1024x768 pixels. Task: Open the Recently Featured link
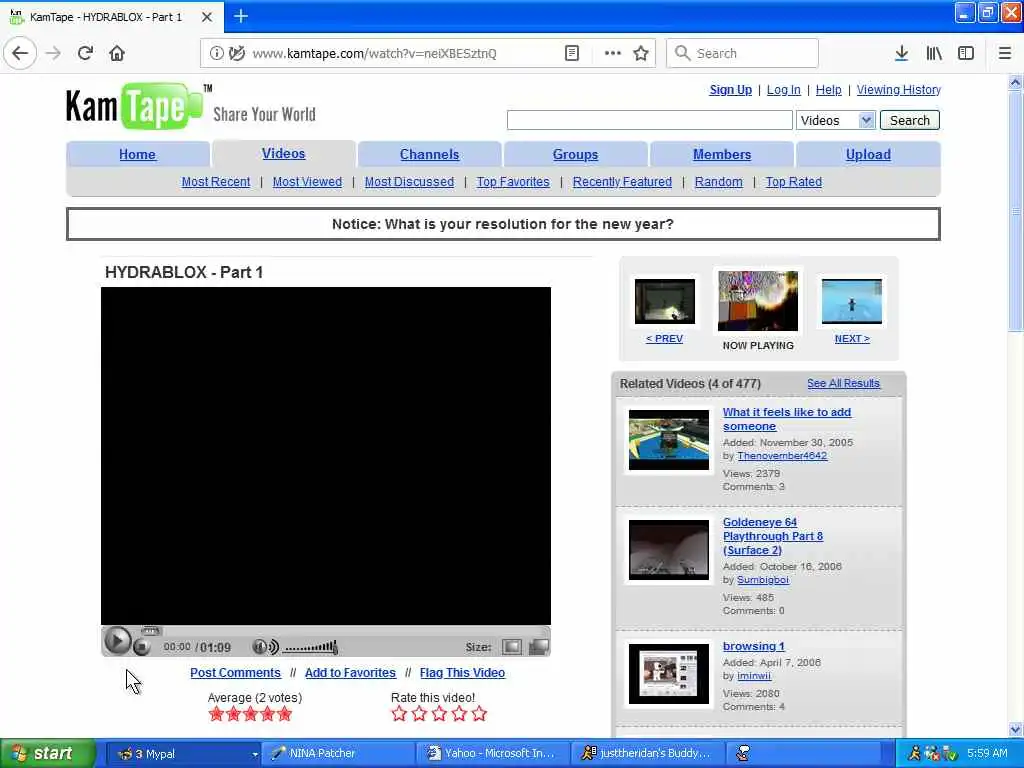click(622, 182)
